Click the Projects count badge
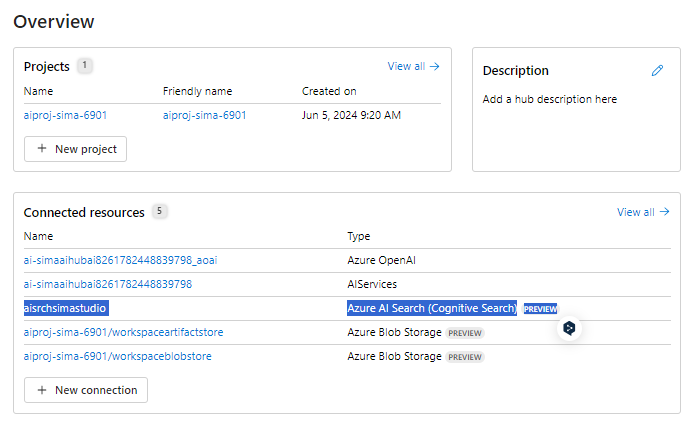 [x=84, y=65]
